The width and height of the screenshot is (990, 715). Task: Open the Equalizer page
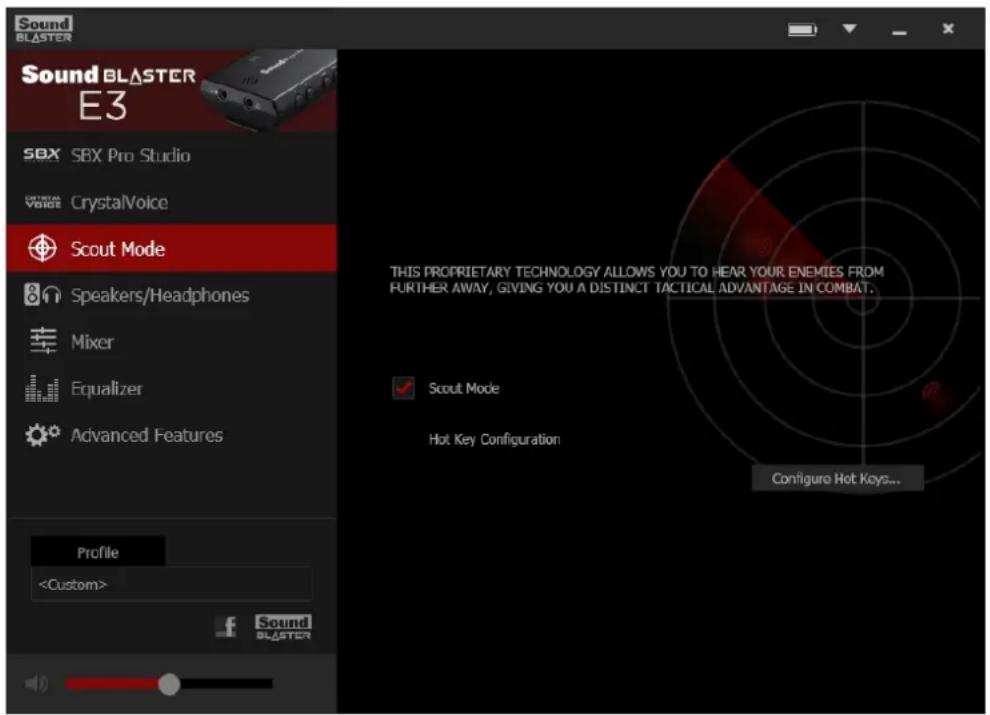[171, 388]
